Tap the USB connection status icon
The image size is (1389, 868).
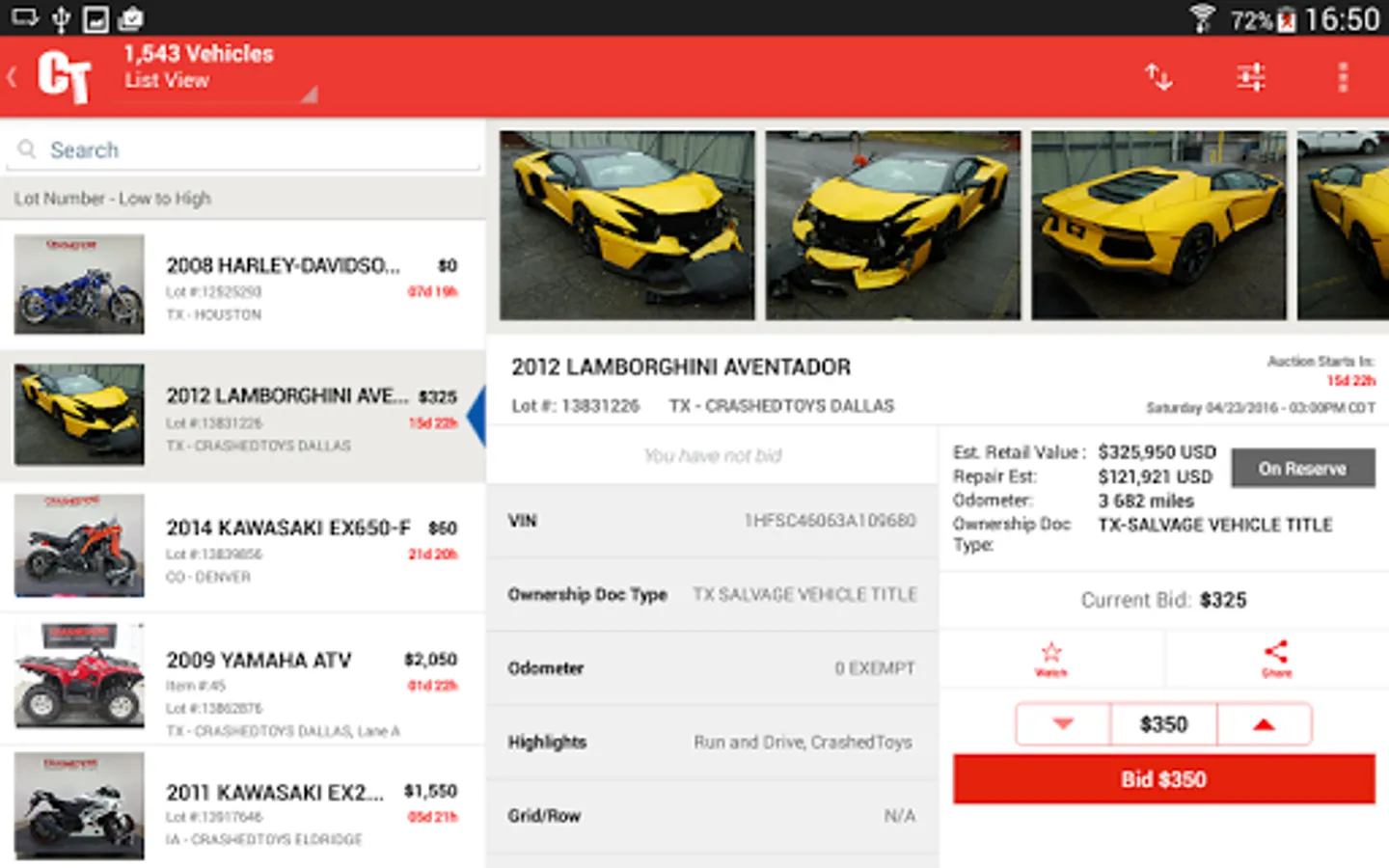(x=61, y=18)
